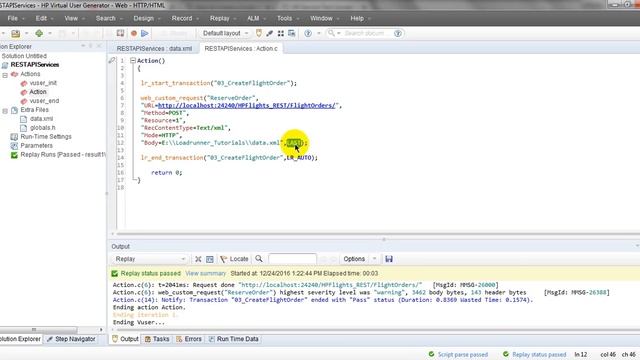
Task: Collapse the Action() code fold marker
Action: click(133, 60)
